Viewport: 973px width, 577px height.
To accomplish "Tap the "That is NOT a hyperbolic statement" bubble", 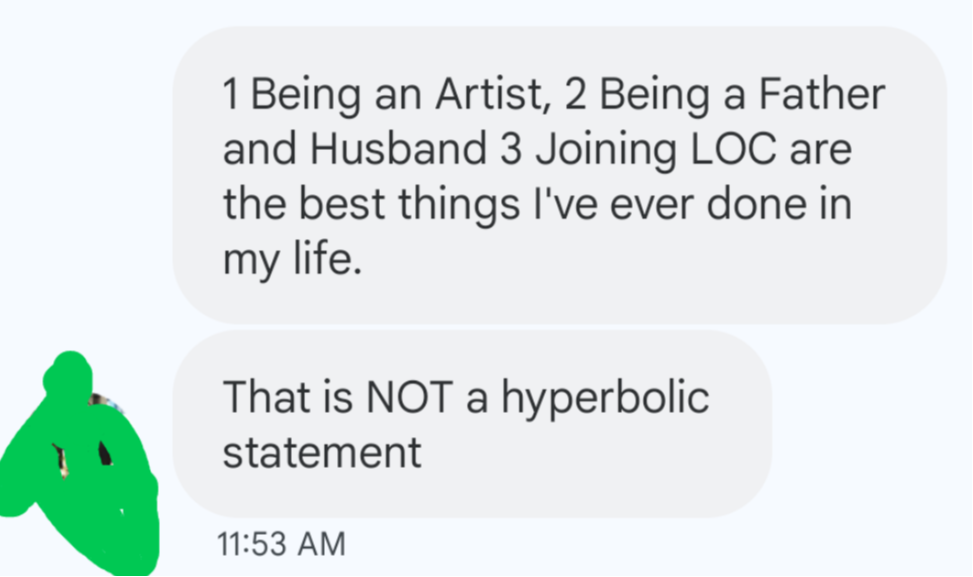I will click(x=472, y=424).
